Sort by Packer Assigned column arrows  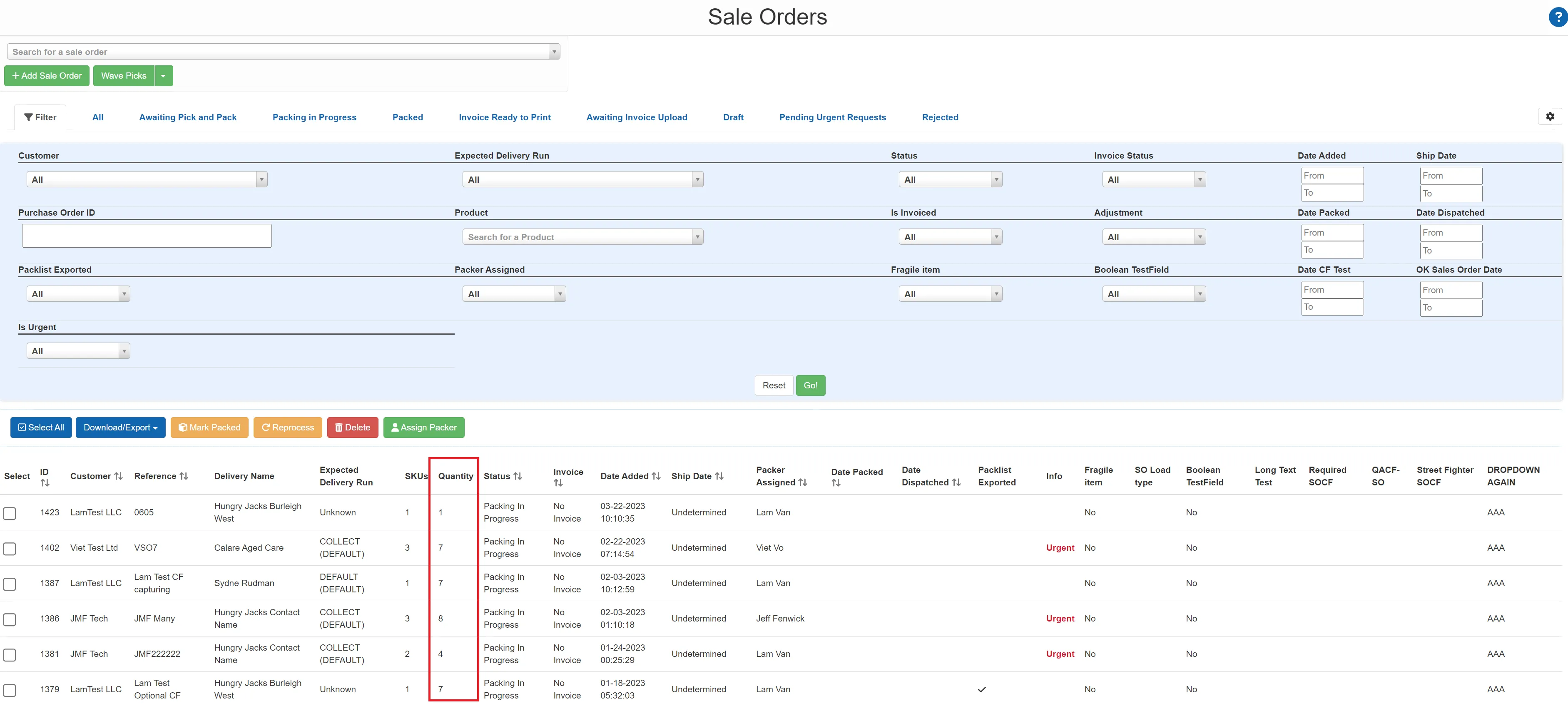click(x=803, y=482)
